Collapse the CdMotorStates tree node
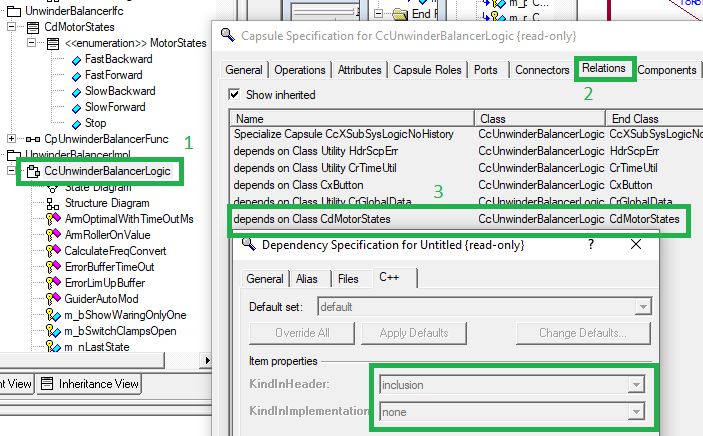Viewport: 703px width, 436px height. point(12,27)
